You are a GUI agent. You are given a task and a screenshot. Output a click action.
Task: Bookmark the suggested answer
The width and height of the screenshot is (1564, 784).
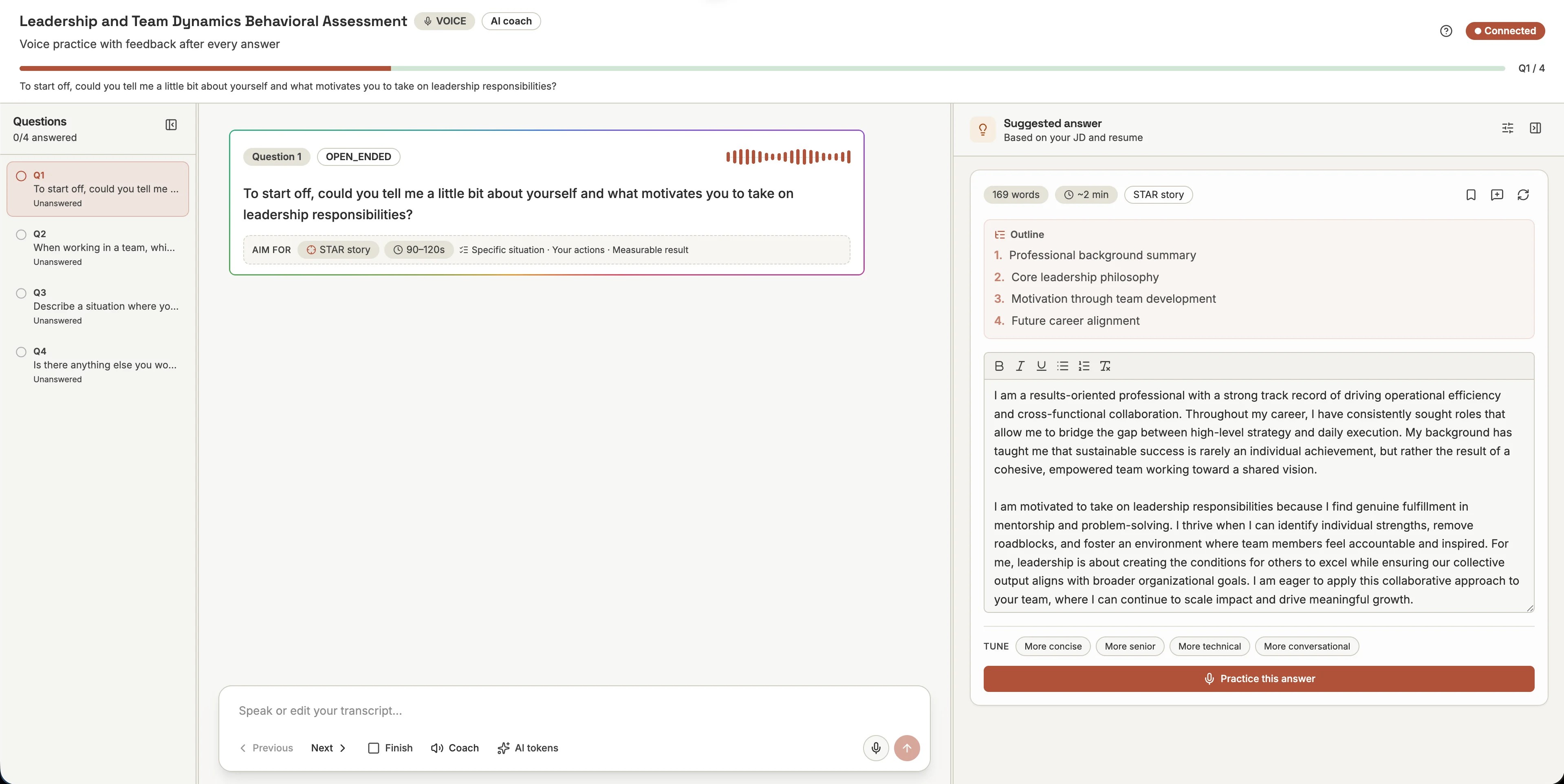1471,195
